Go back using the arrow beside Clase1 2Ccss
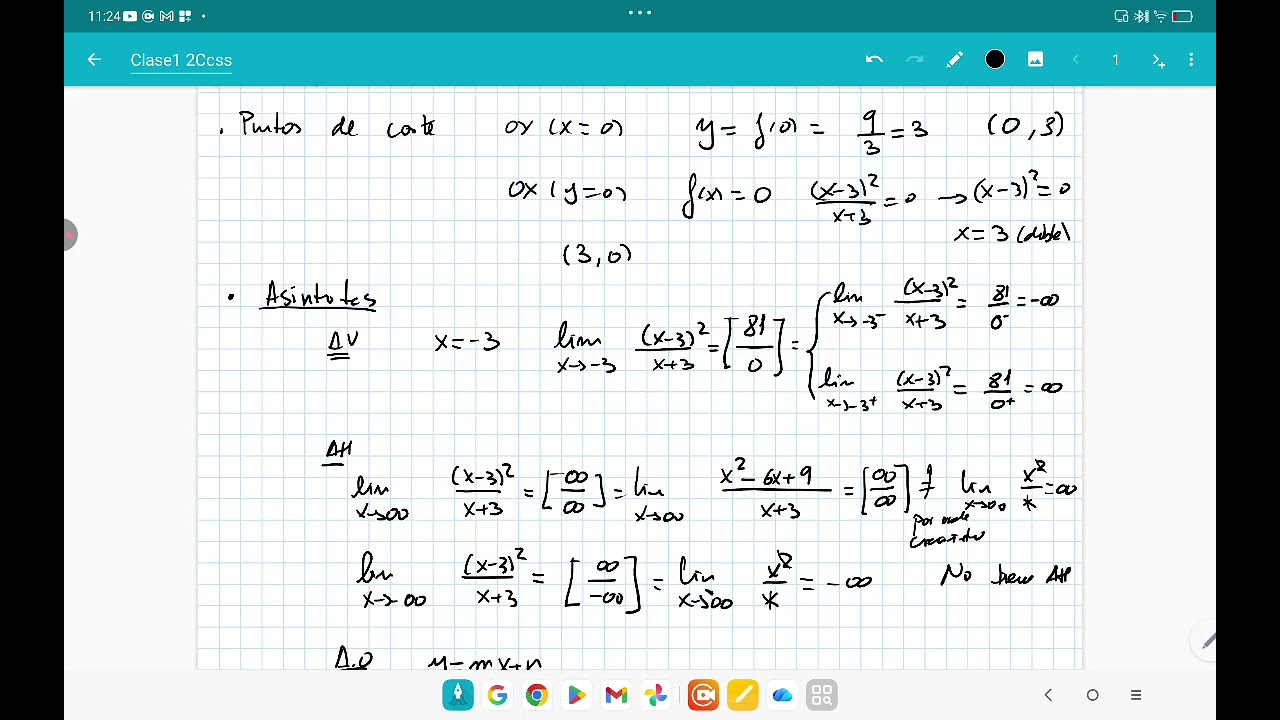This screenshot has width=1280, height=720. (x=94, y=60)
